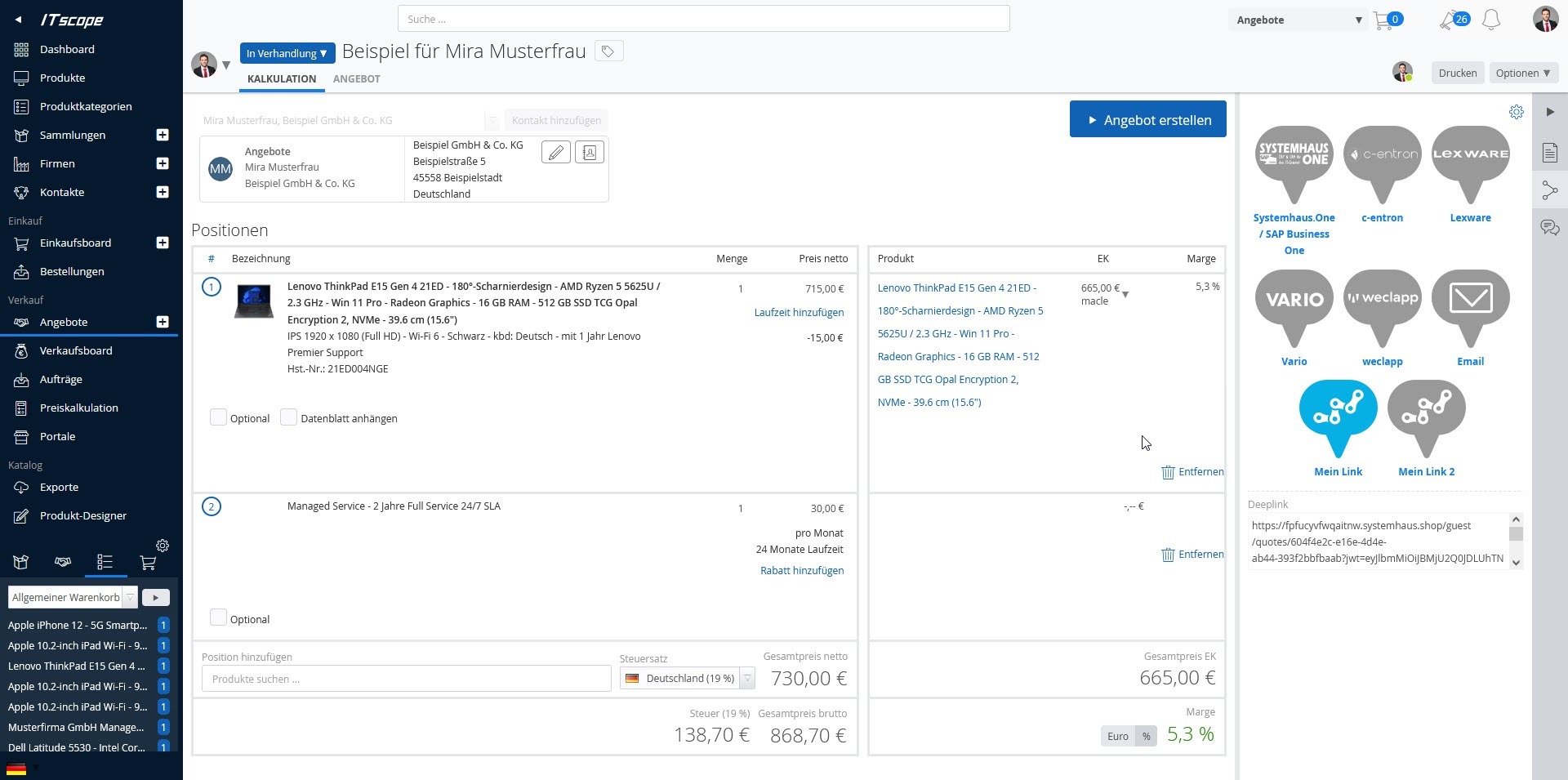This screenshot has width=1568, height=780.
Task: Switch to the ANGEBOT tab
Action: pyautogui.click(x=357, y=79)
